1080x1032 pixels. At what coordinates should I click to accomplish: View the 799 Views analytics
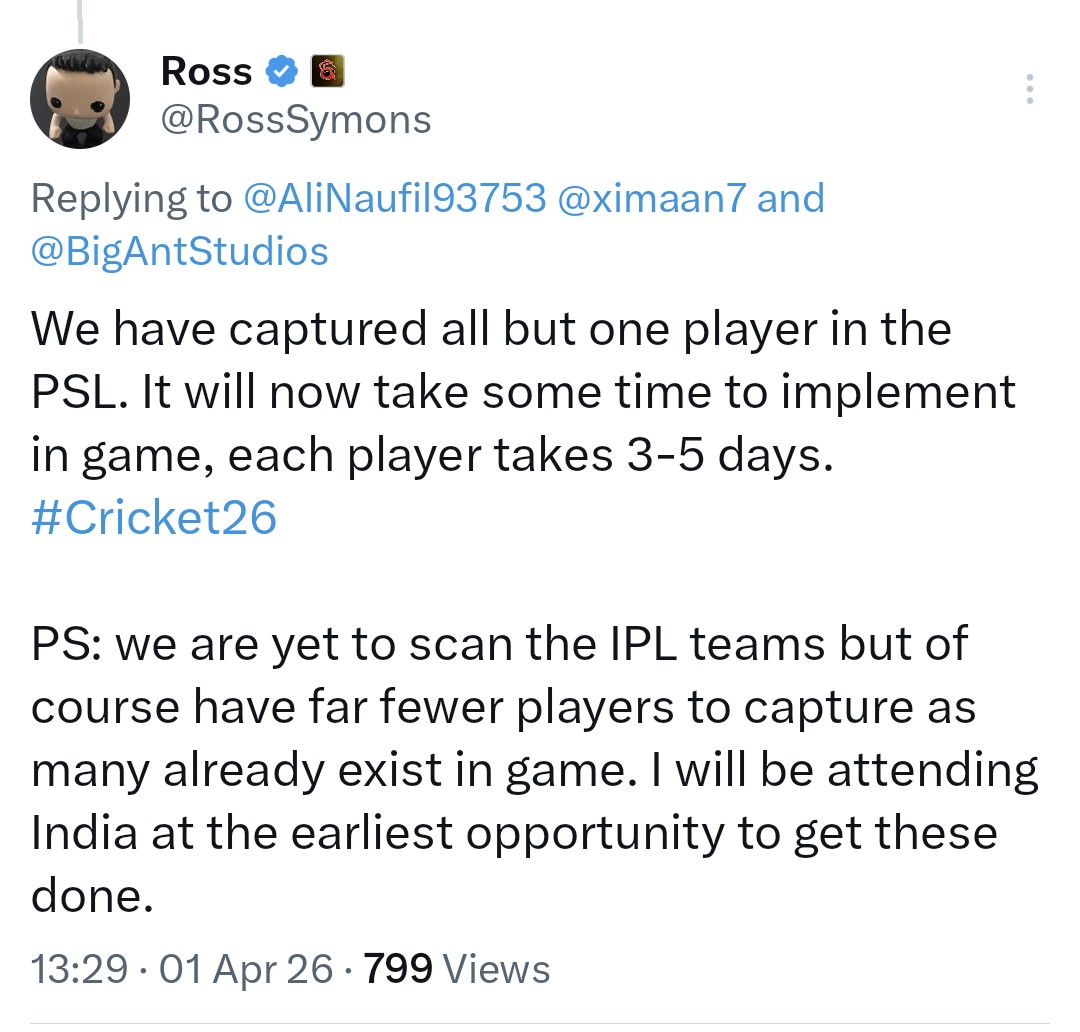[x=457, y=969]
